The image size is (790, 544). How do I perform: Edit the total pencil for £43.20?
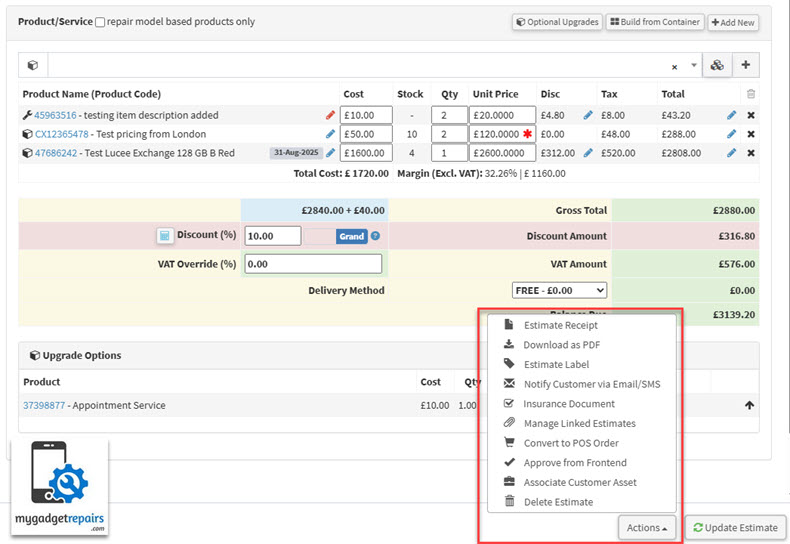click(x=732, y=115)
